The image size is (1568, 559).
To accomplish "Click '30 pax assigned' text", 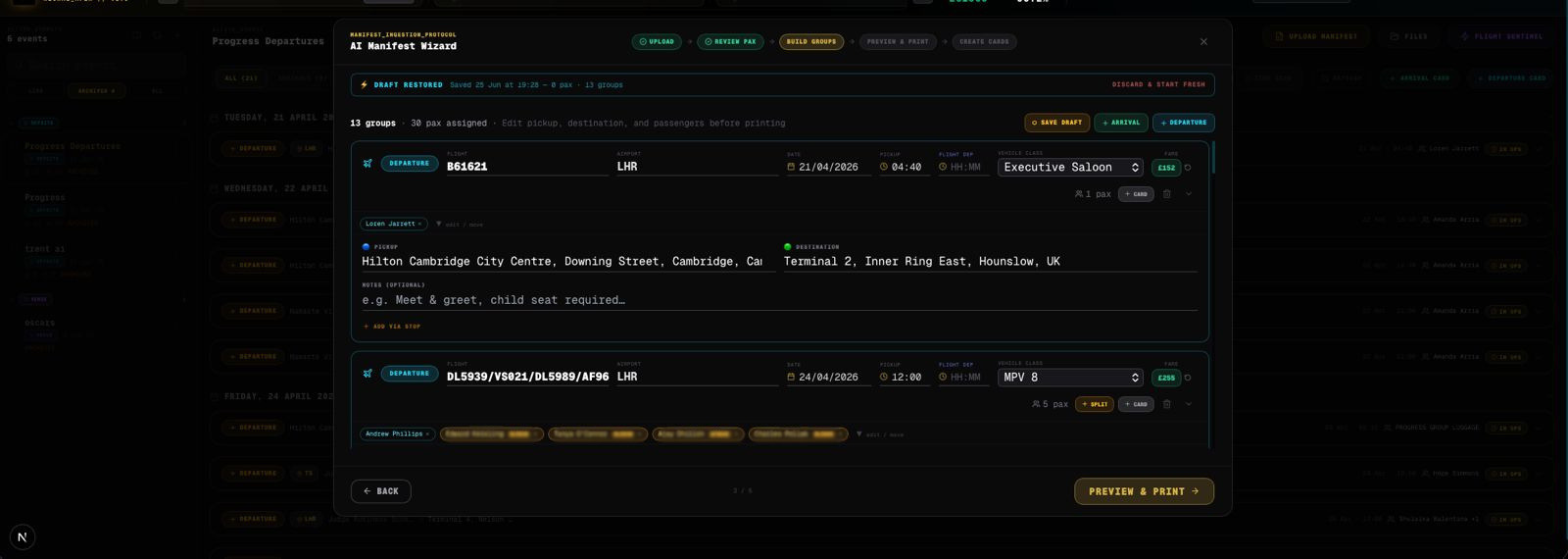I will coord(449,124).
